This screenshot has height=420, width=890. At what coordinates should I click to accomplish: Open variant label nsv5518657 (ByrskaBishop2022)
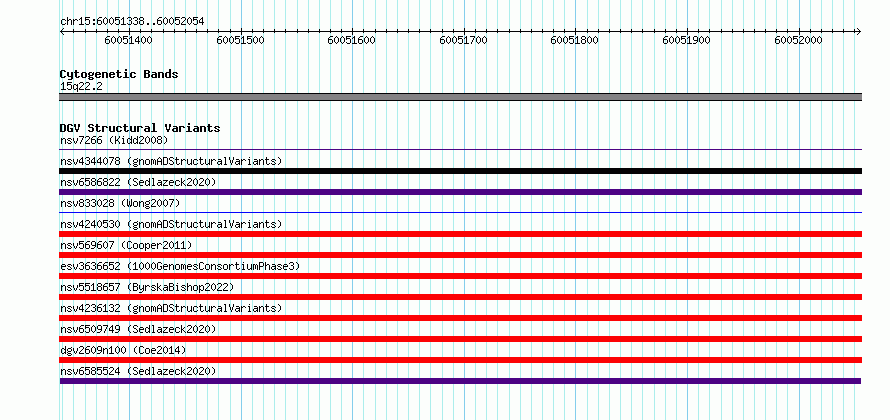click(x=147, y=287)
